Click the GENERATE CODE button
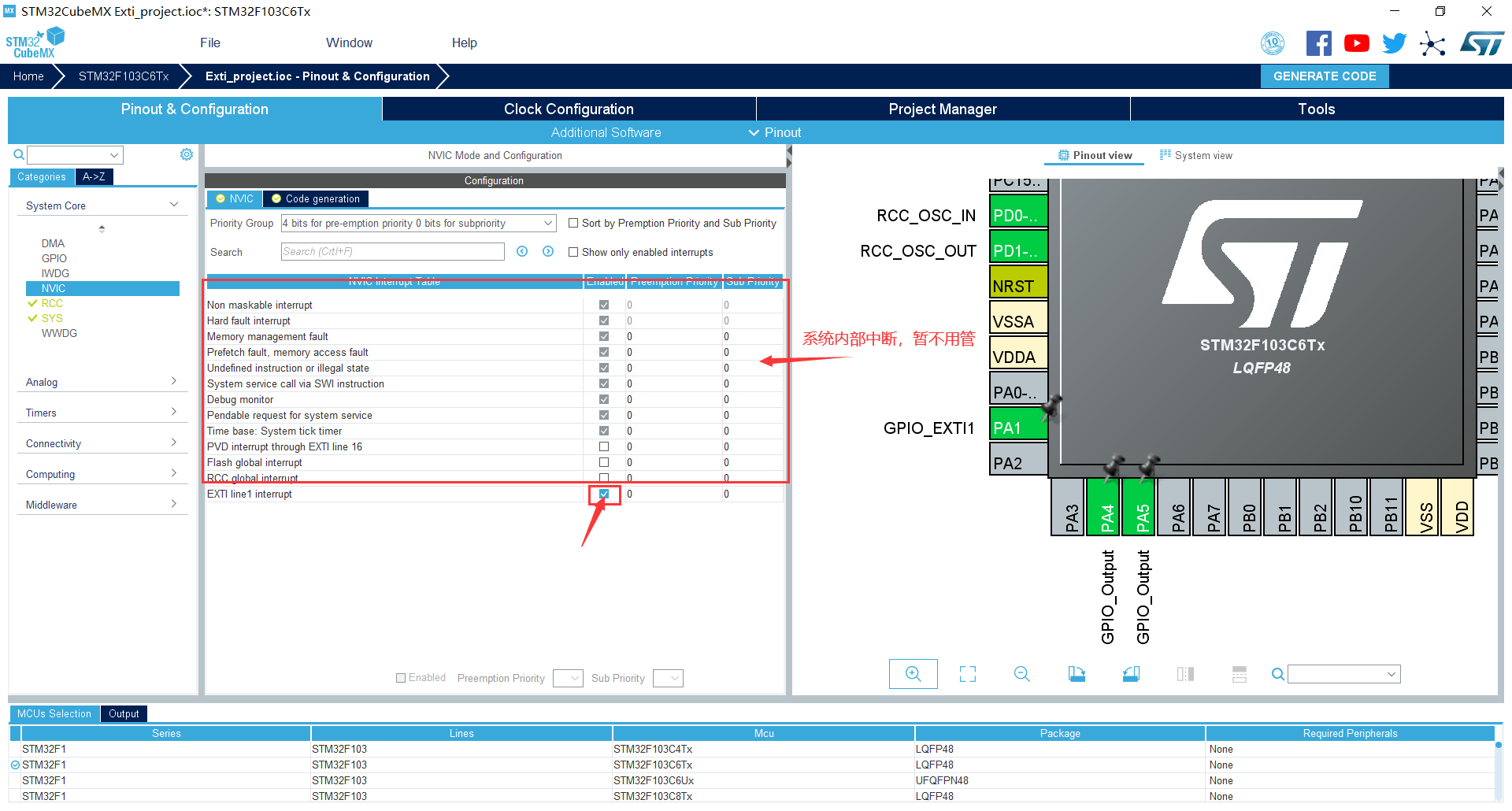Screen dimensions: 1512x811 pos(1325,76)
